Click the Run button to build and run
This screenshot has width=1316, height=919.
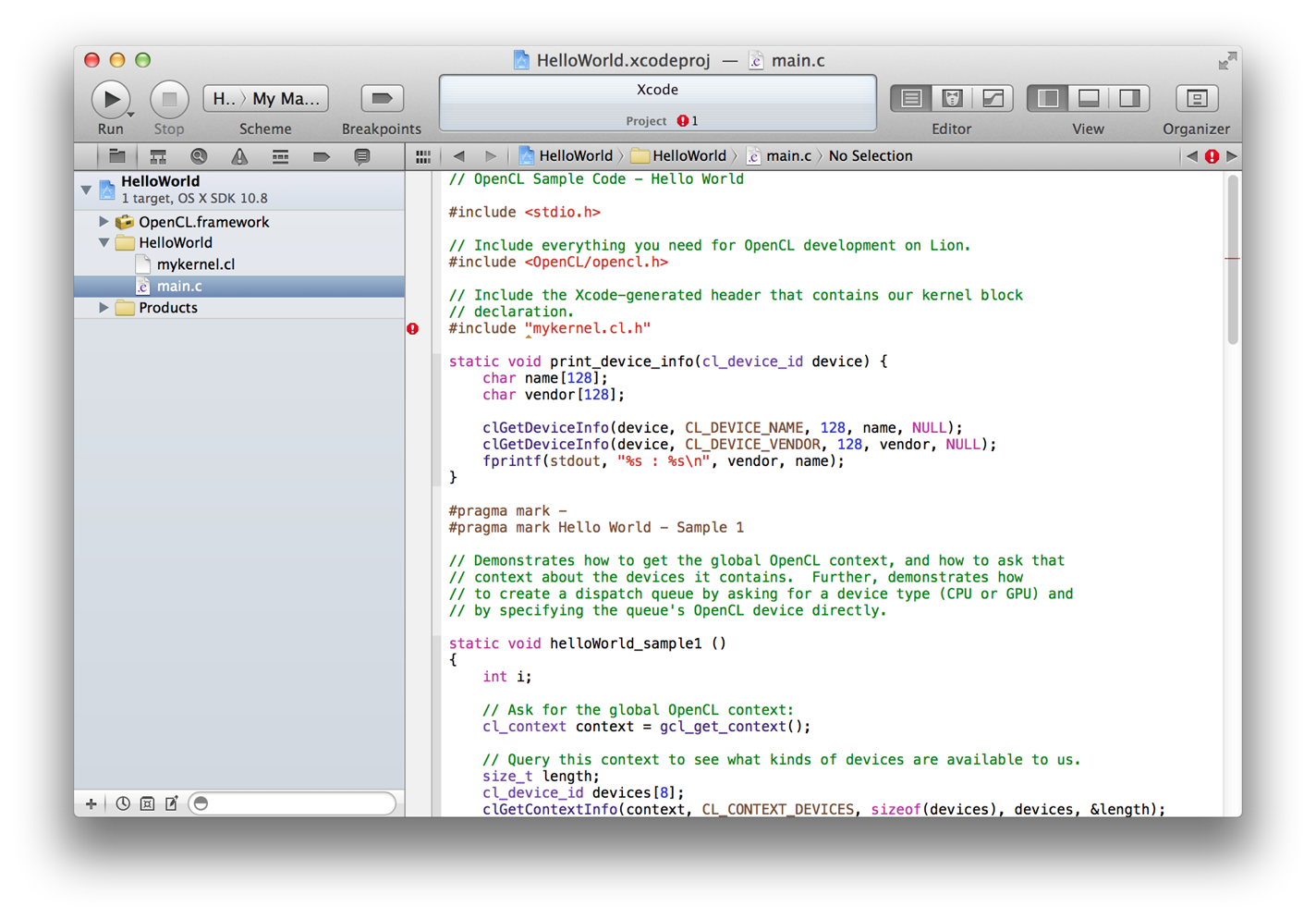tap(110, 99)
